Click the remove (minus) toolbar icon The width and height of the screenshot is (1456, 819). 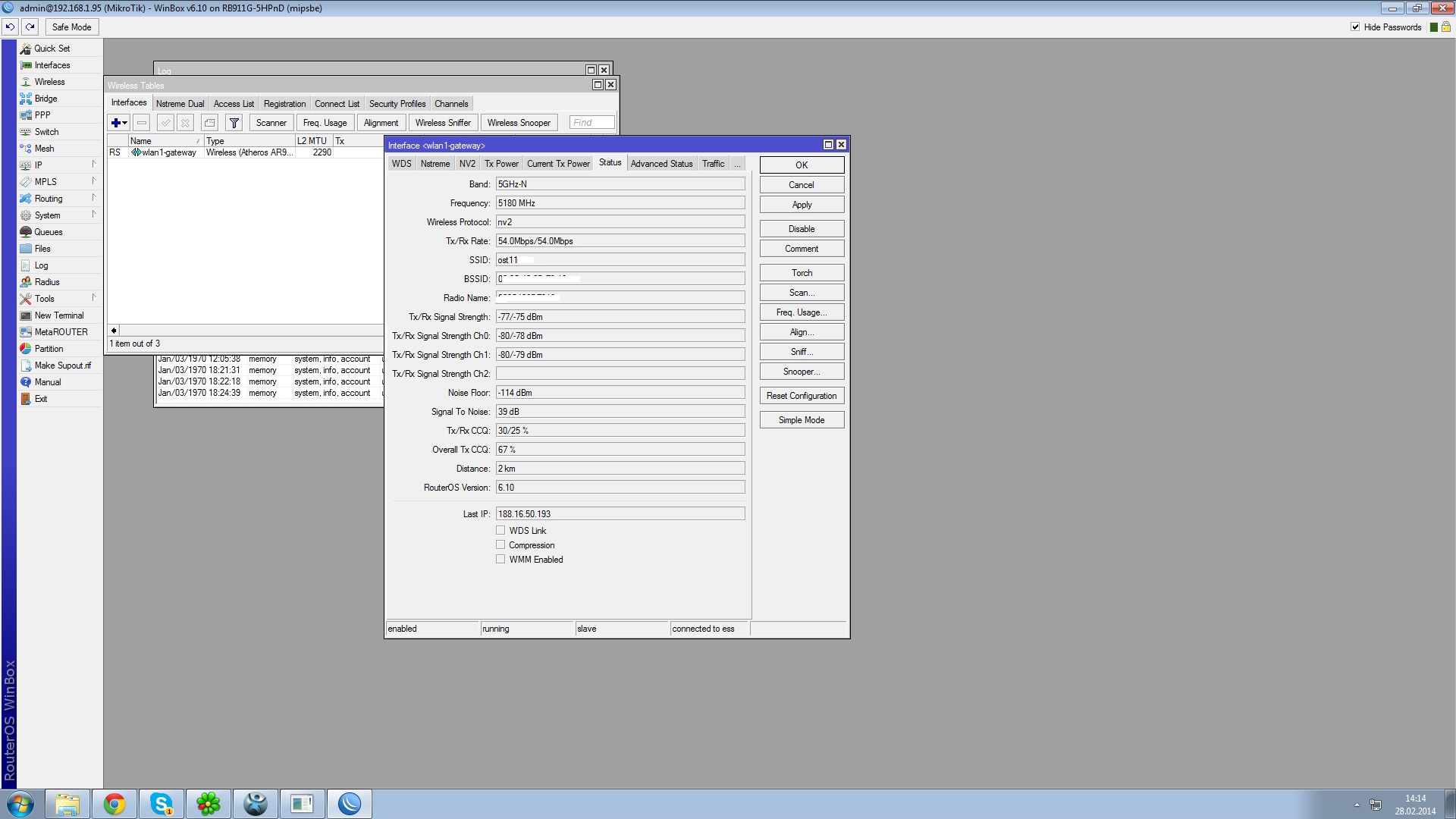[x=142, y=123]
